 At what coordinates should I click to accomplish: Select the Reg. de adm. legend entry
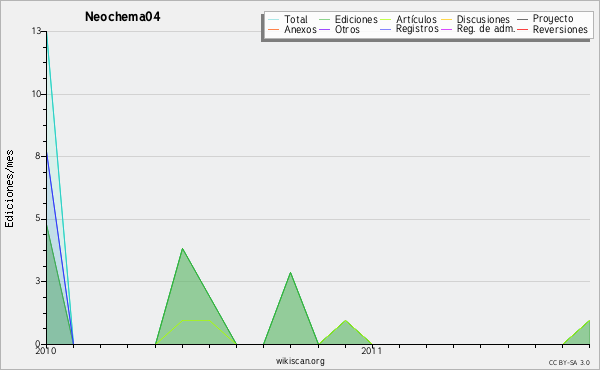478,29
